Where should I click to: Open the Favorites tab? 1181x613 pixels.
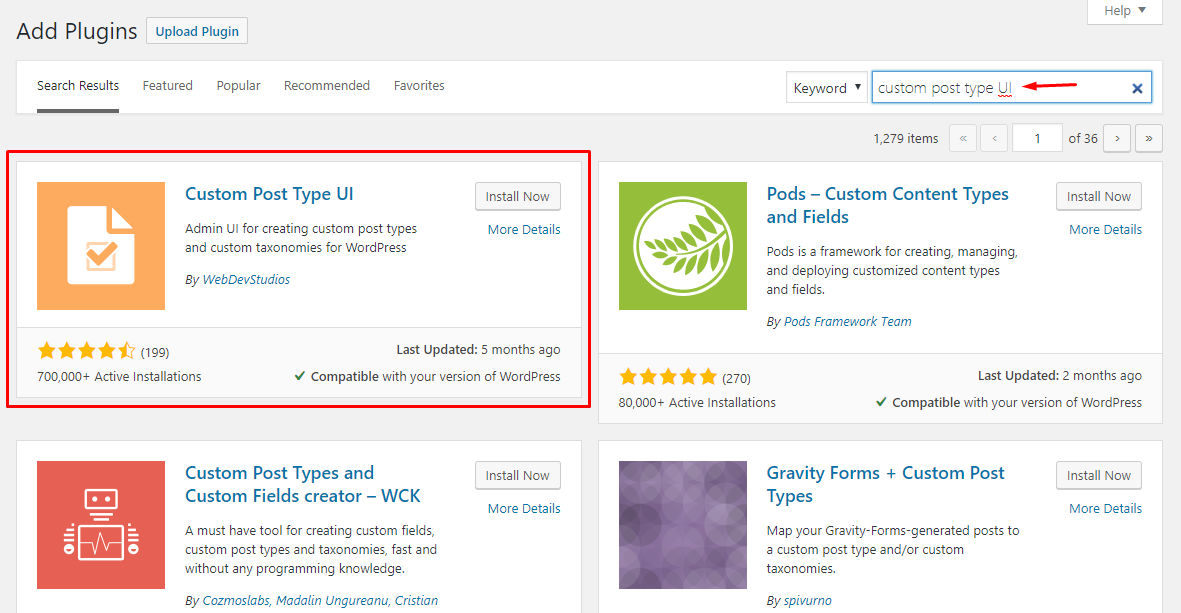419,85
